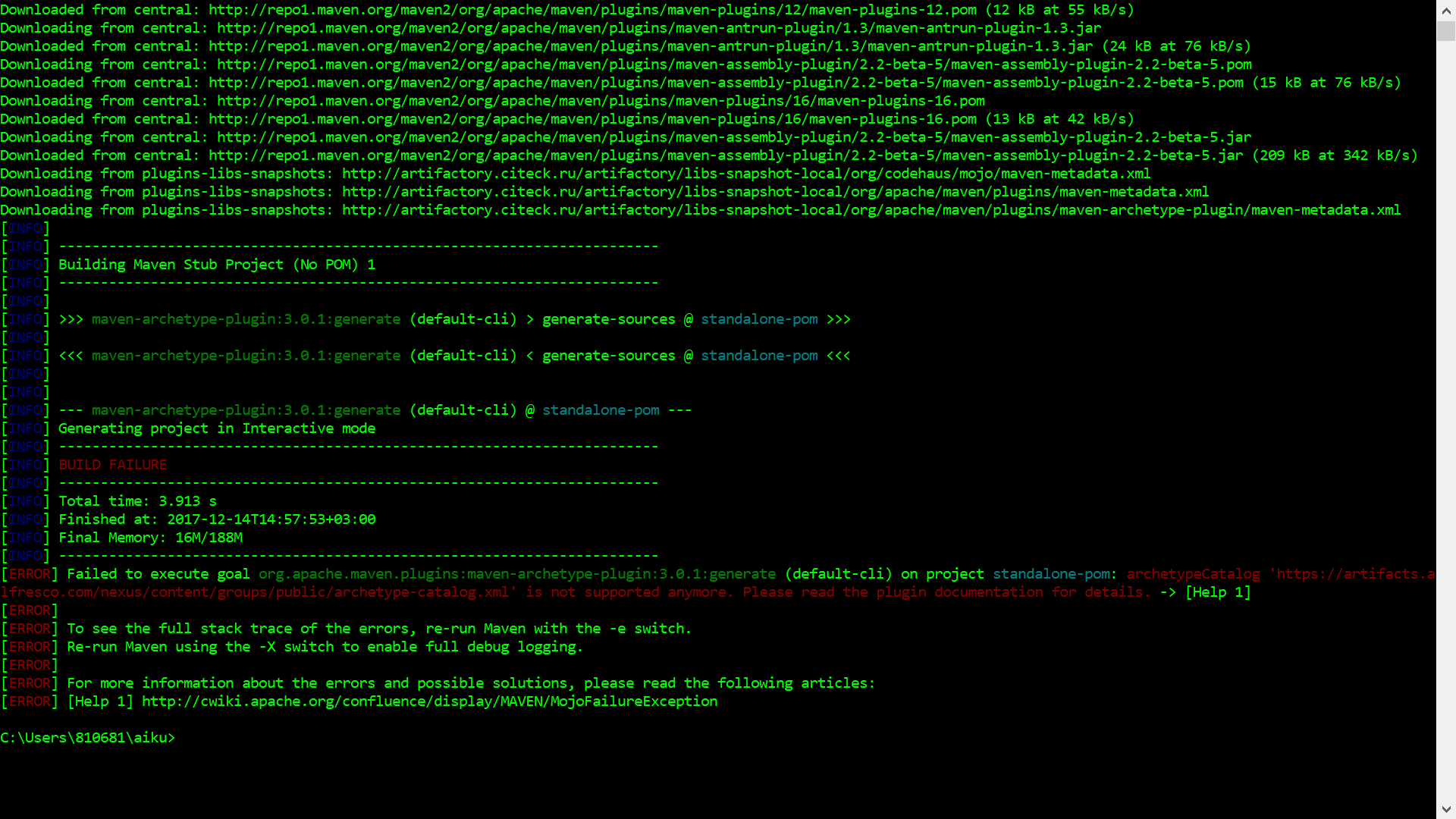Click the first maven-plugins-12.pom URL line
Viewport: 1456px width, 819px height.
tap(591, 10)
